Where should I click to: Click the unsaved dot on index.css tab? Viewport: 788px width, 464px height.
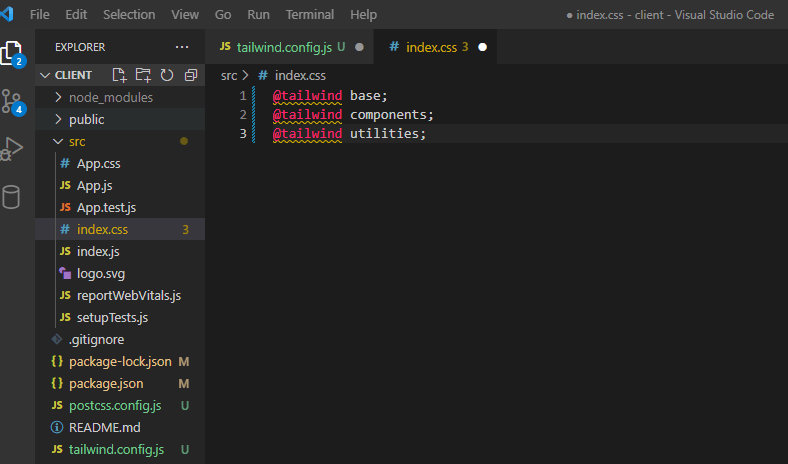(482, 47)
